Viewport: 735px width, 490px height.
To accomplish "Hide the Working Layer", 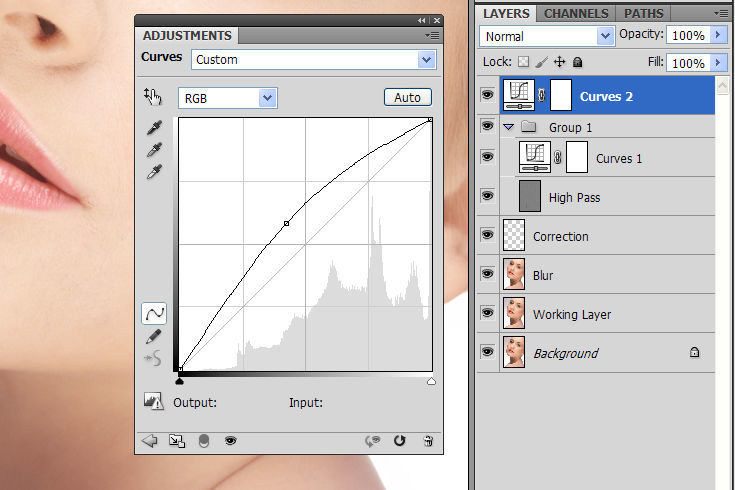I will pos(488,312).
